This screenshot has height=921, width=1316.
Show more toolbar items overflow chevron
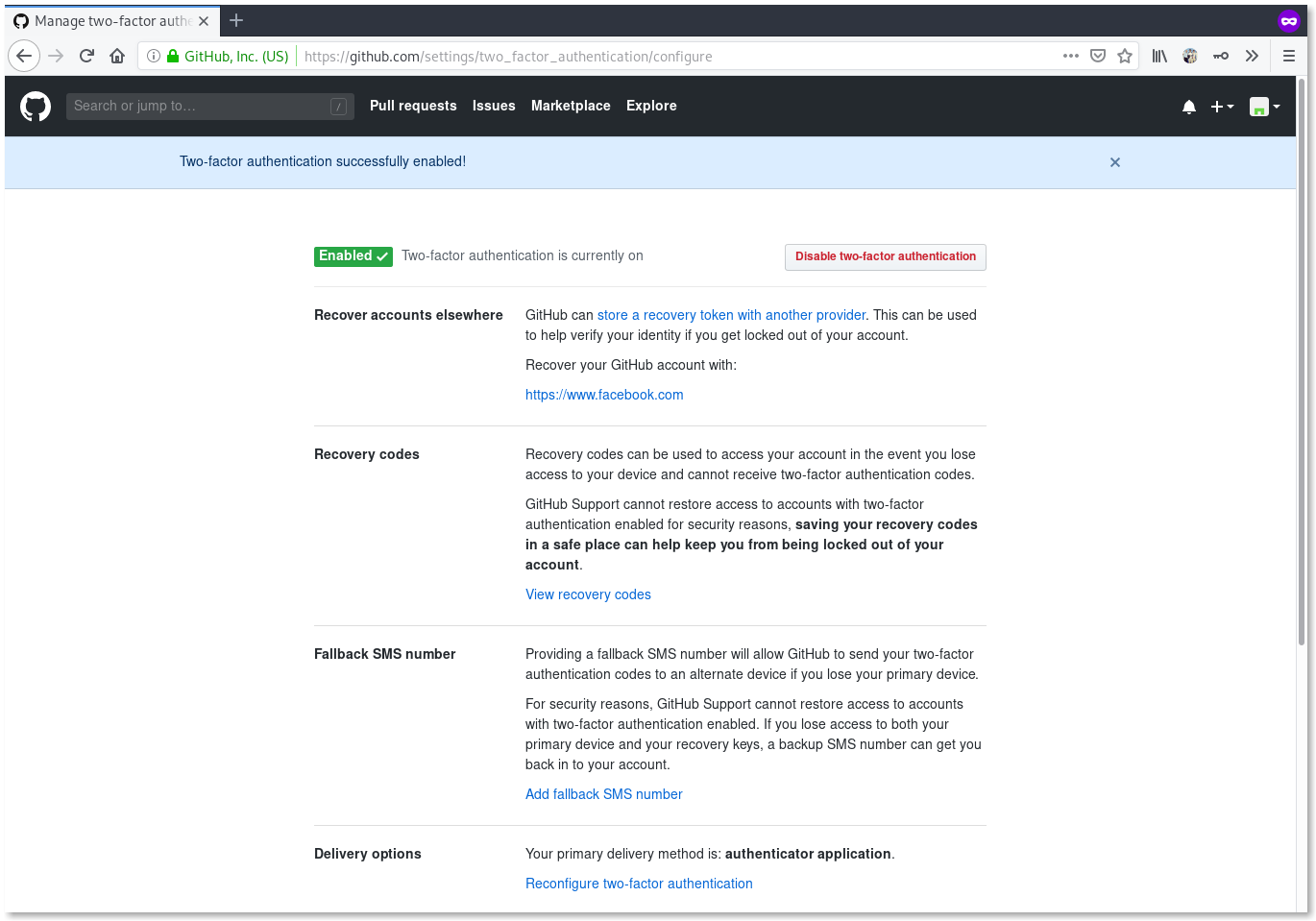[x=1252, y=56]
